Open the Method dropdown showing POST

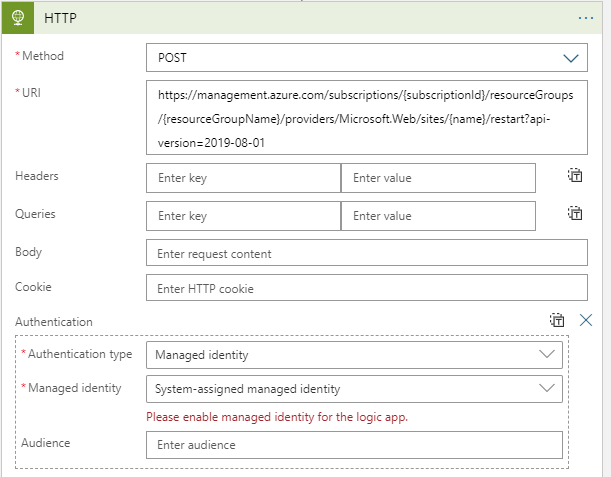click(x=367, y=58)
